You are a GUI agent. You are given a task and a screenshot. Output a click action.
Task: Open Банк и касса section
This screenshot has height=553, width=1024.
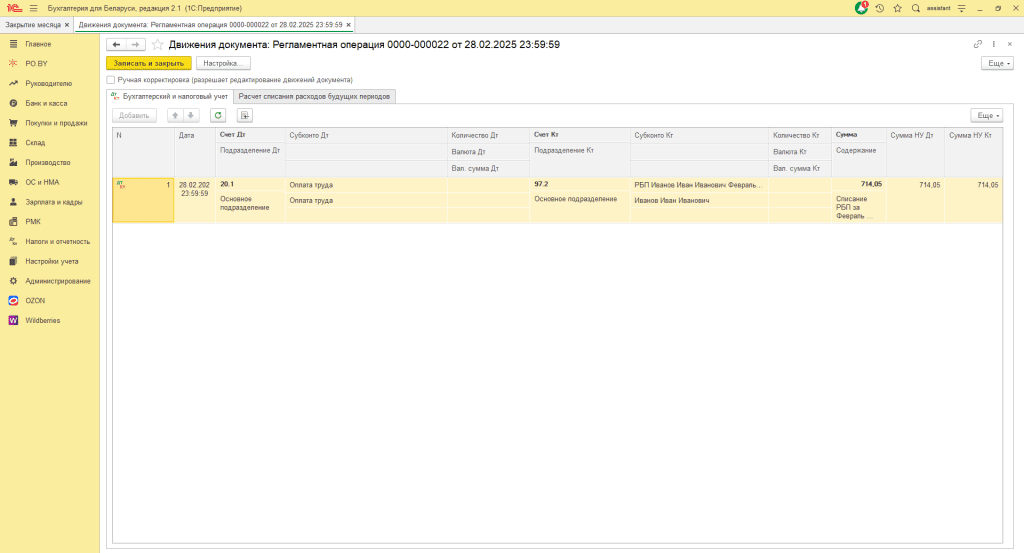click(x=46, y=103)
